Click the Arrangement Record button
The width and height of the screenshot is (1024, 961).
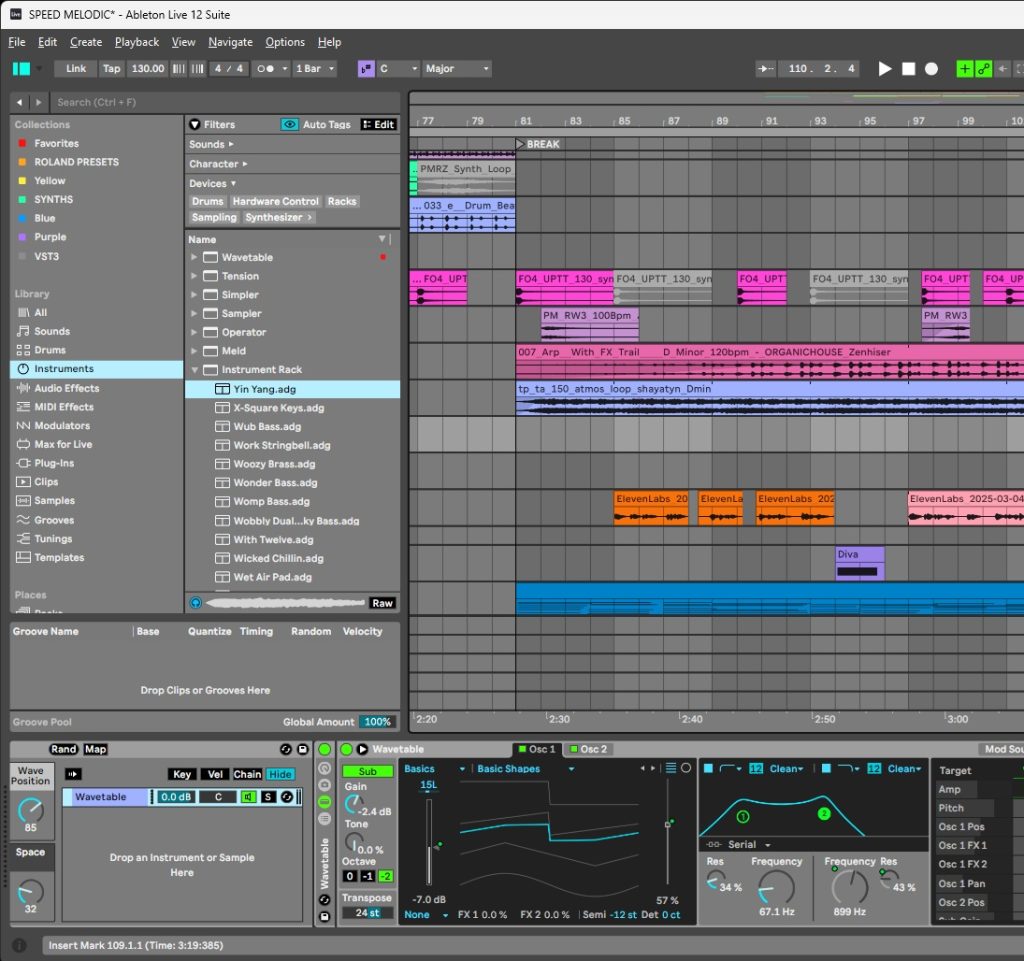click(x=931, y=69)
